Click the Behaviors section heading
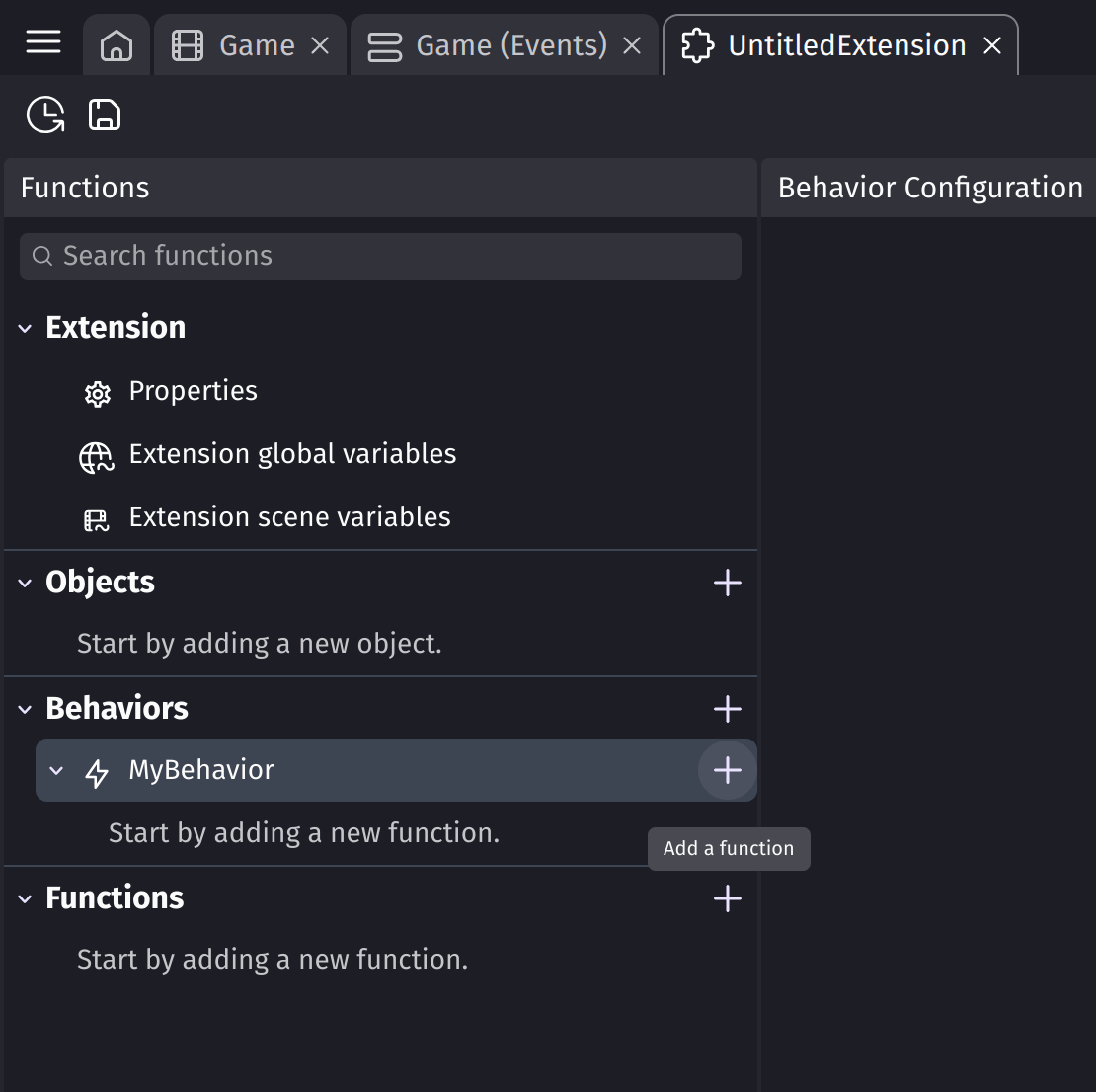Image resolution: width=1096 pixels, height=1092 pixels. [x=117, y=708]
